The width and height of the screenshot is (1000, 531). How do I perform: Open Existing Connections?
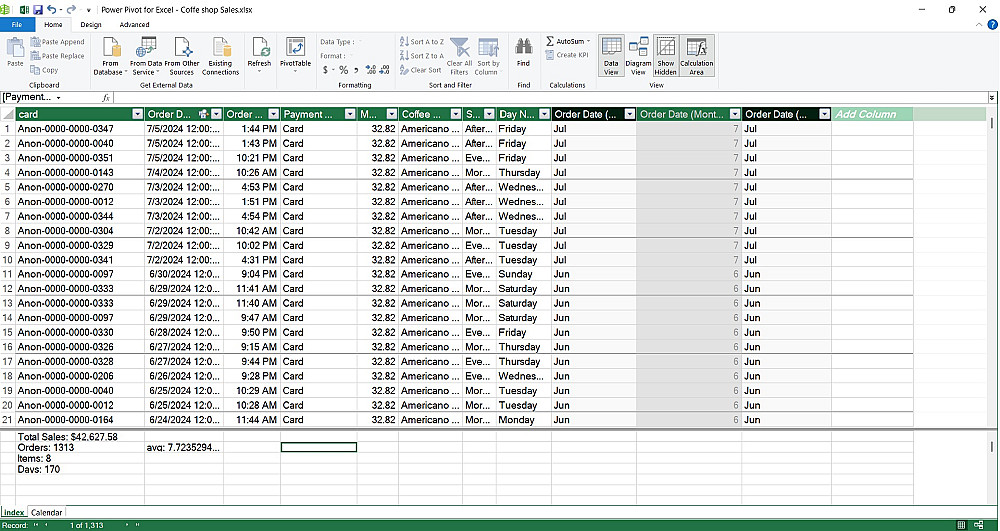point(220,56)
